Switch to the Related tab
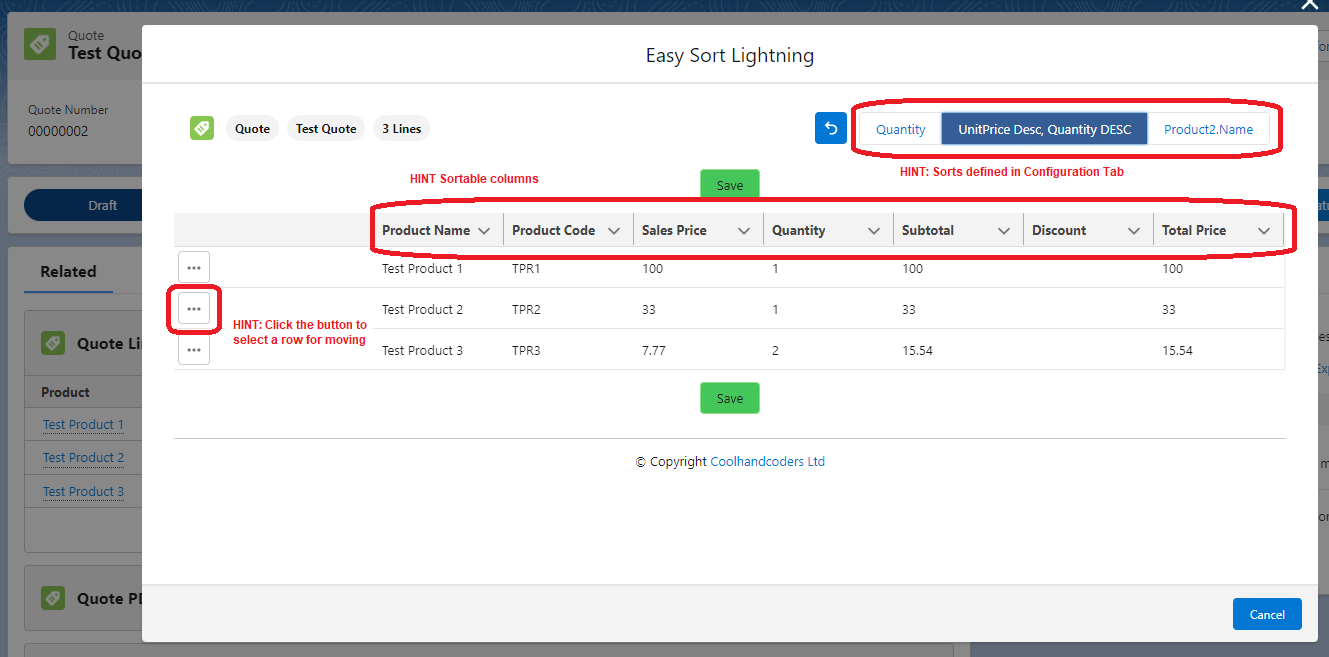This screenshot has width=1329, height=657. click(x=68, y=272)
